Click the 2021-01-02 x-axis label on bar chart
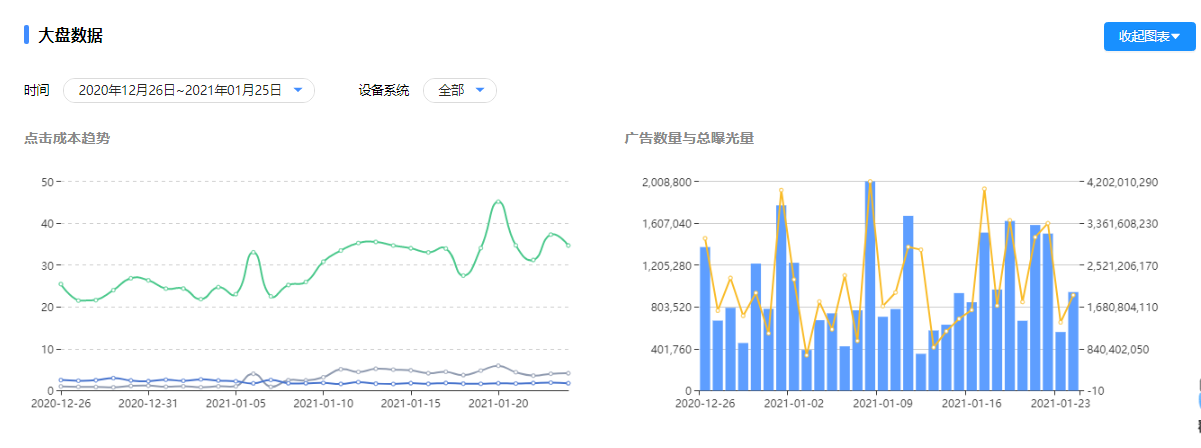 (x=794, y=404)
